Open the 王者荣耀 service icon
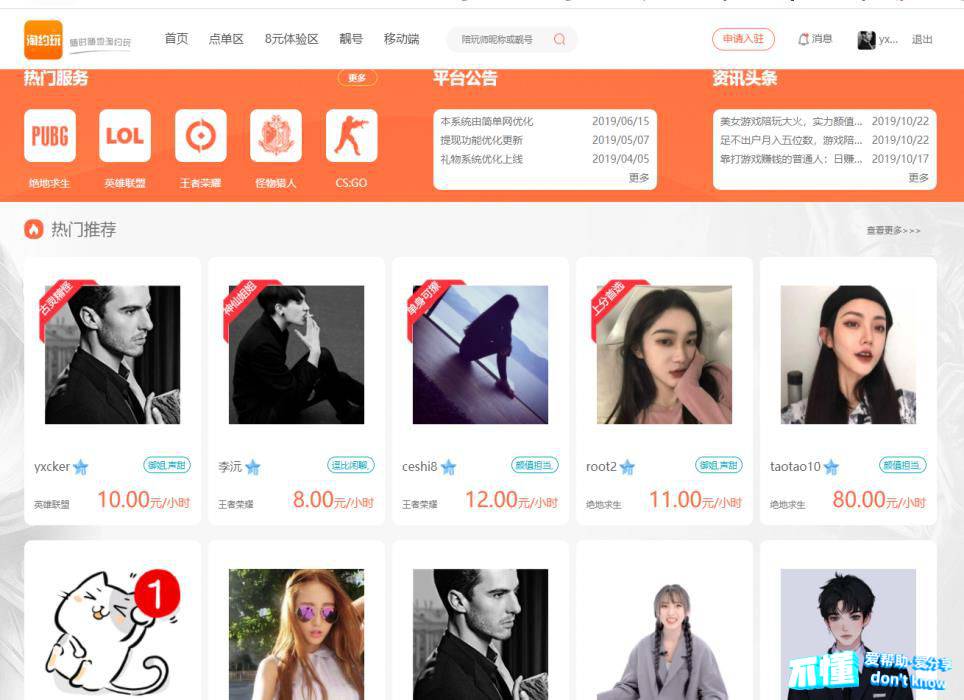 pyautogui.click(x=200, y=136)
